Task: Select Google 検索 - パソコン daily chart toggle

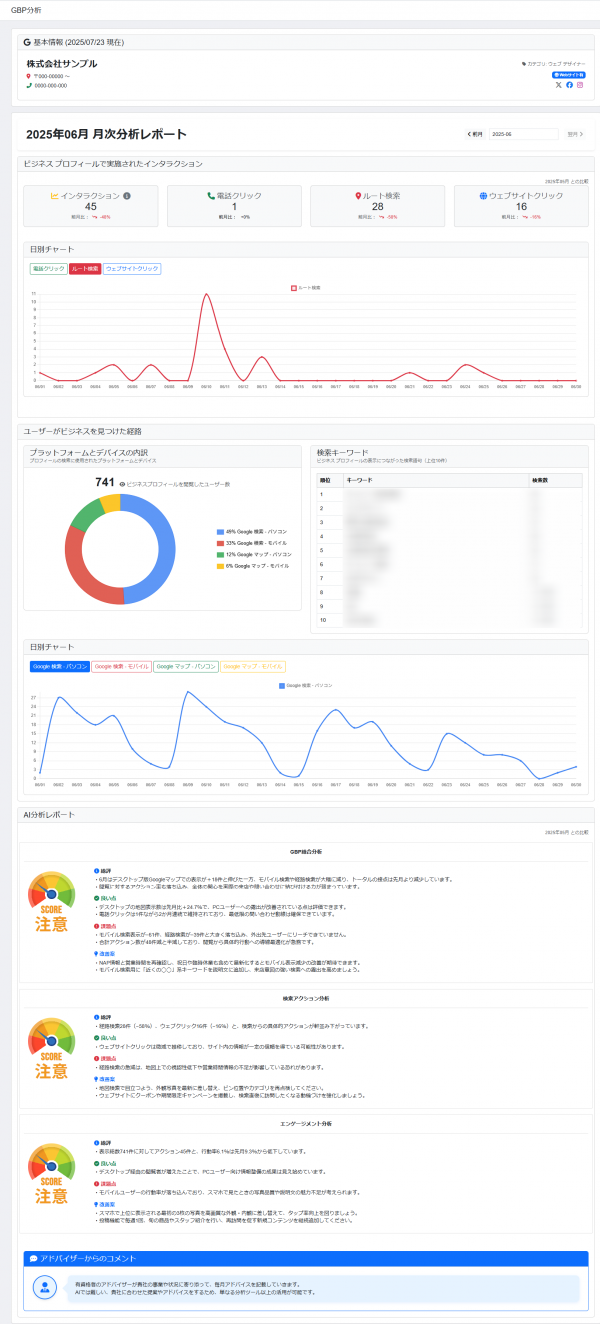Action: point(60,666)
